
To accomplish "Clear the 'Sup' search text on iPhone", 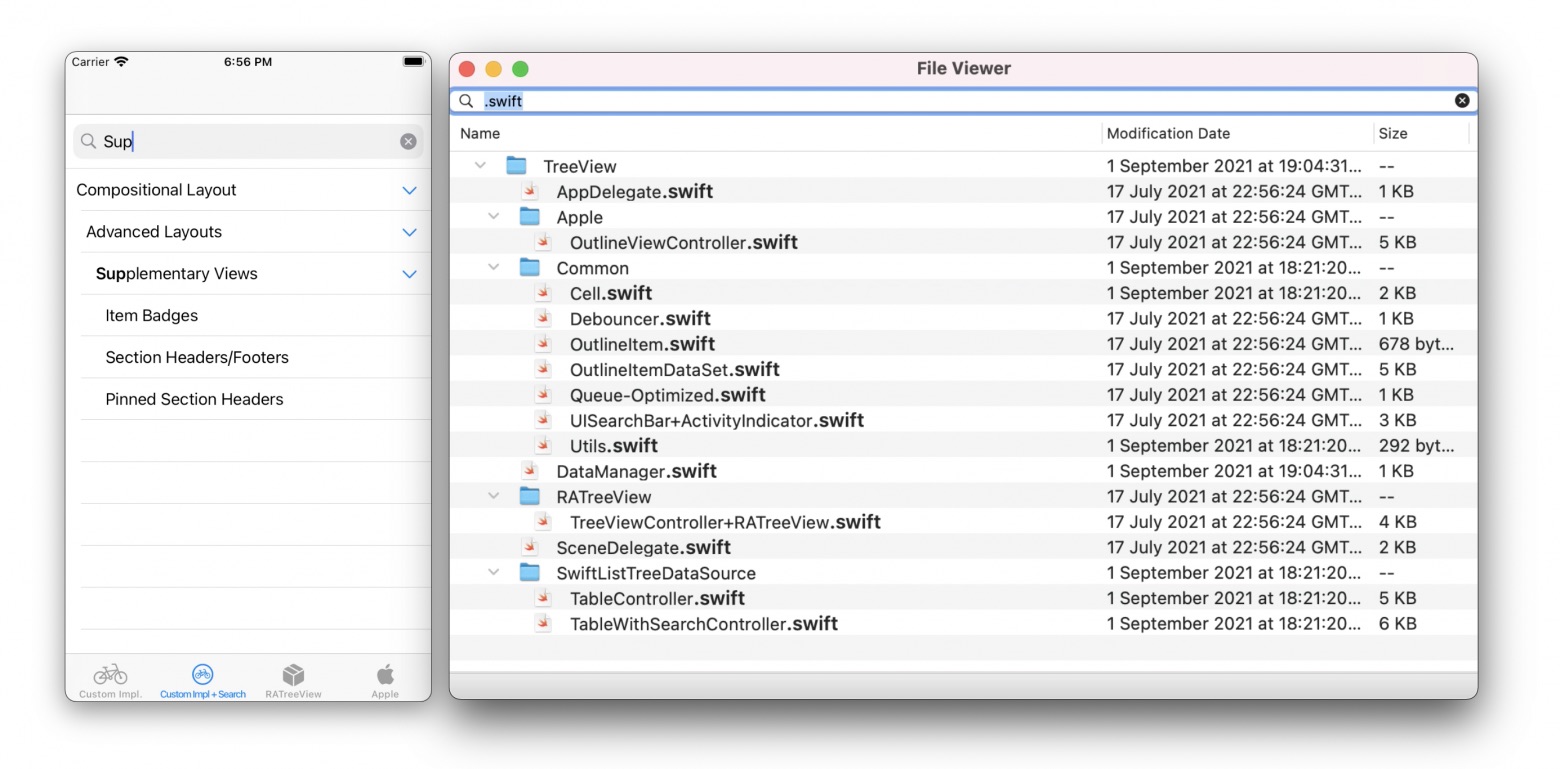I will (x=408, y=142).
